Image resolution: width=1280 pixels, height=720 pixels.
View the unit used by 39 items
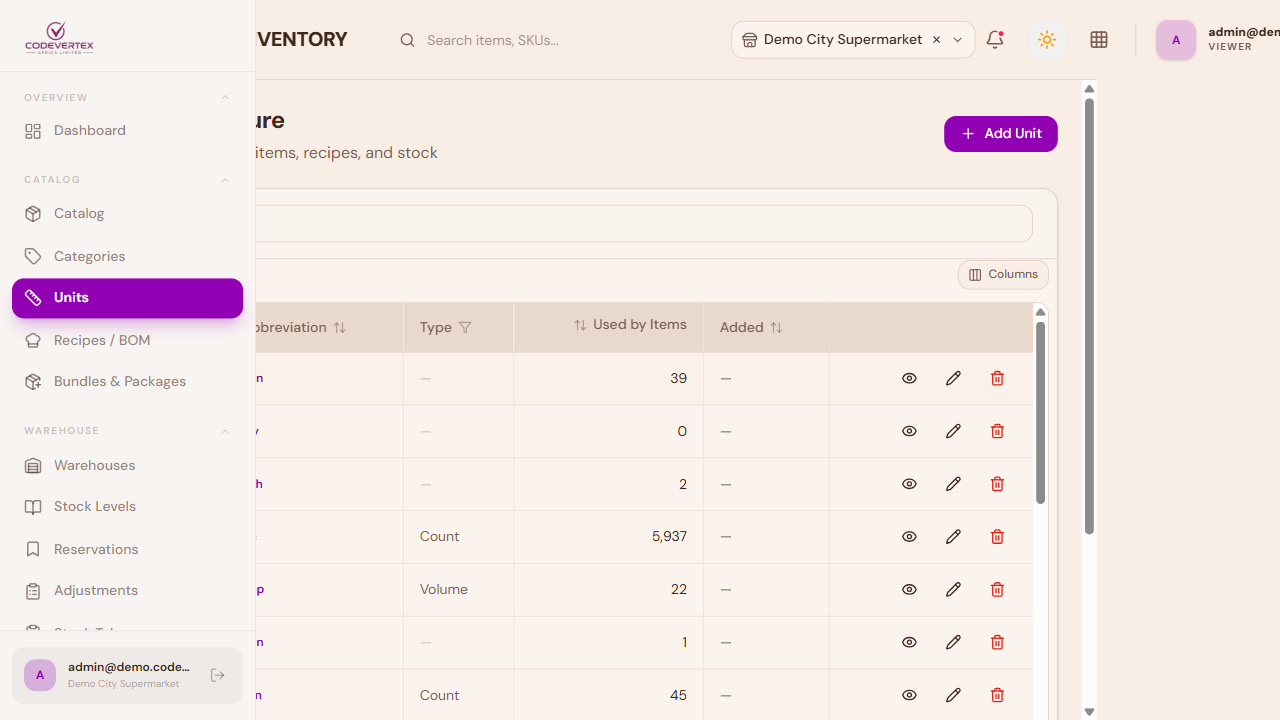tap(909, 378)
